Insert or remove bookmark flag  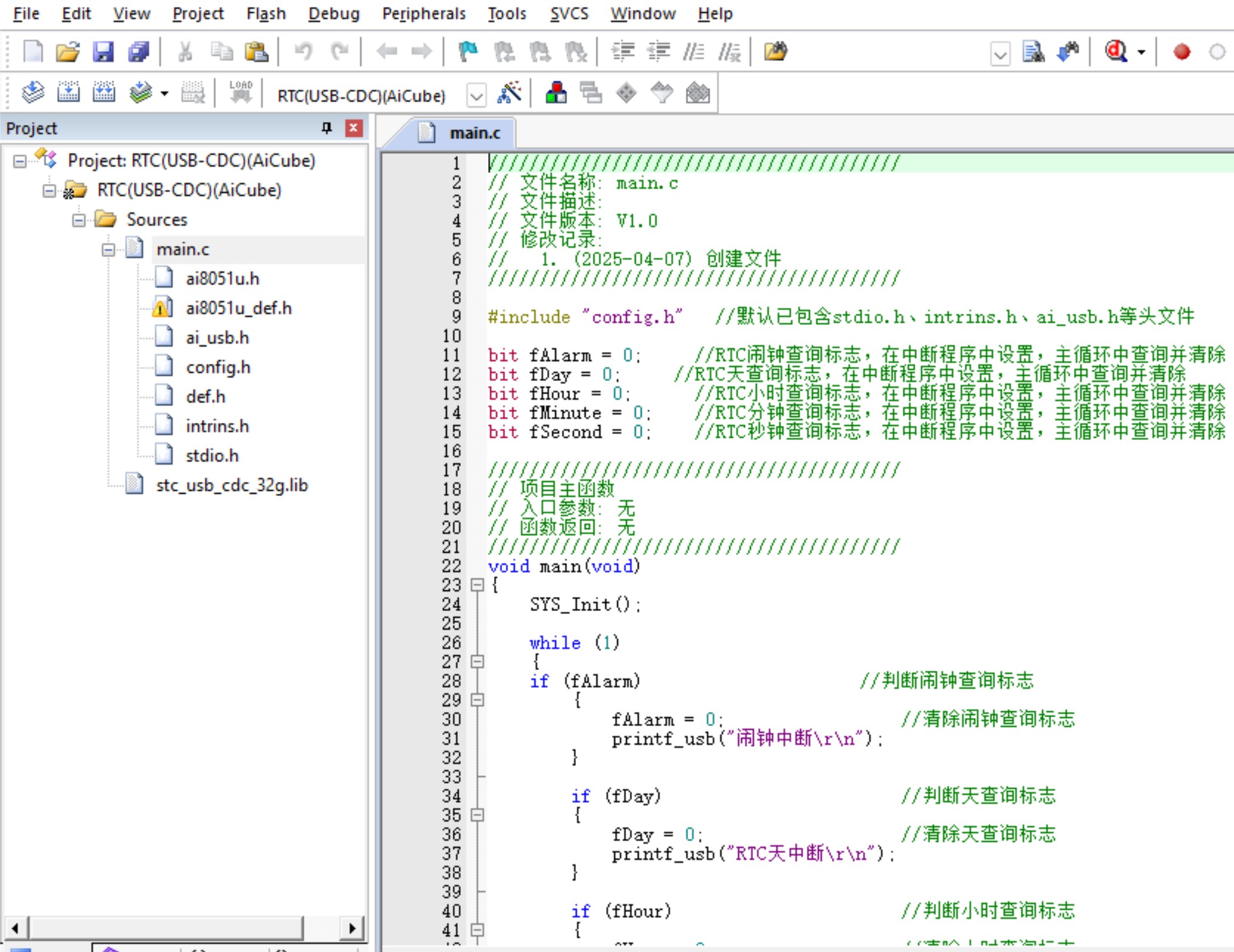pyautogui.click(x=468, y=51)
